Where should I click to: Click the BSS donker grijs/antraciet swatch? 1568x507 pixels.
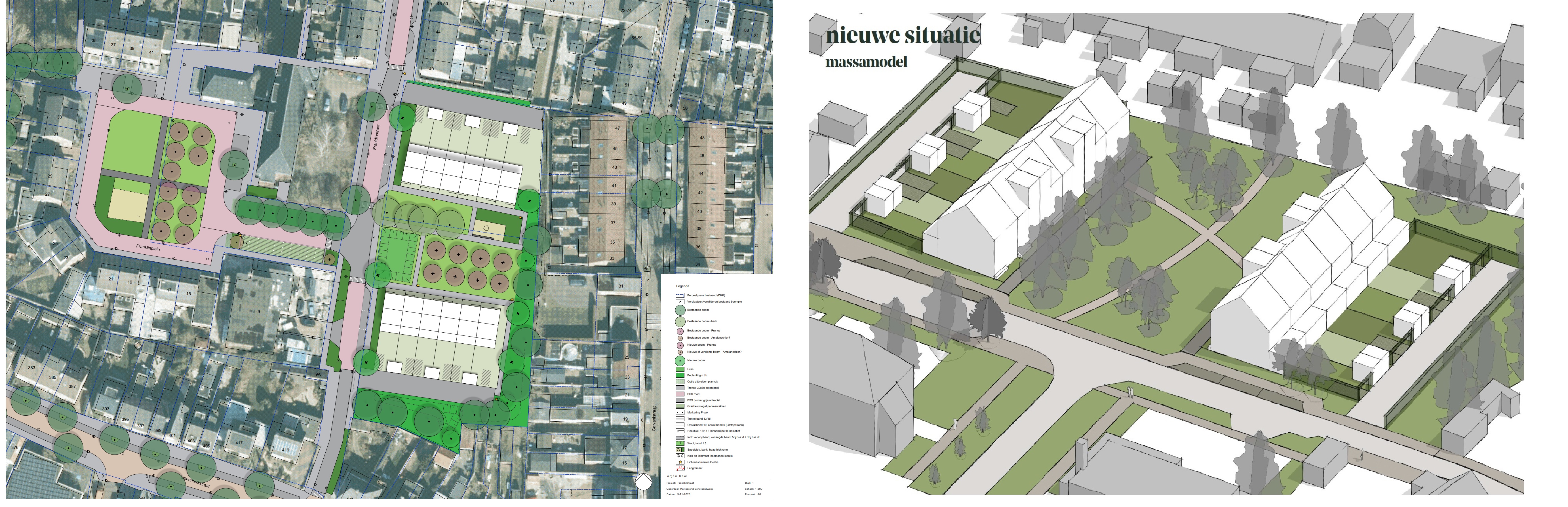tap(680, 400)
